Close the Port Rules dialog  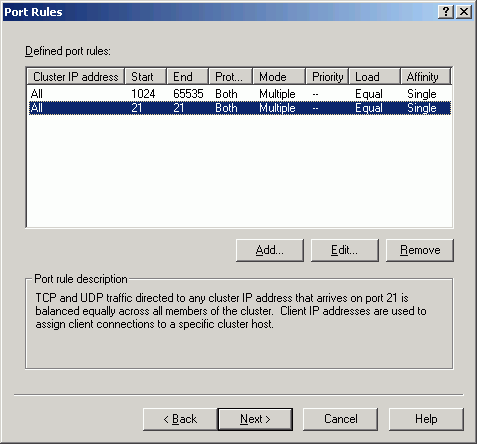pos(464,12)
